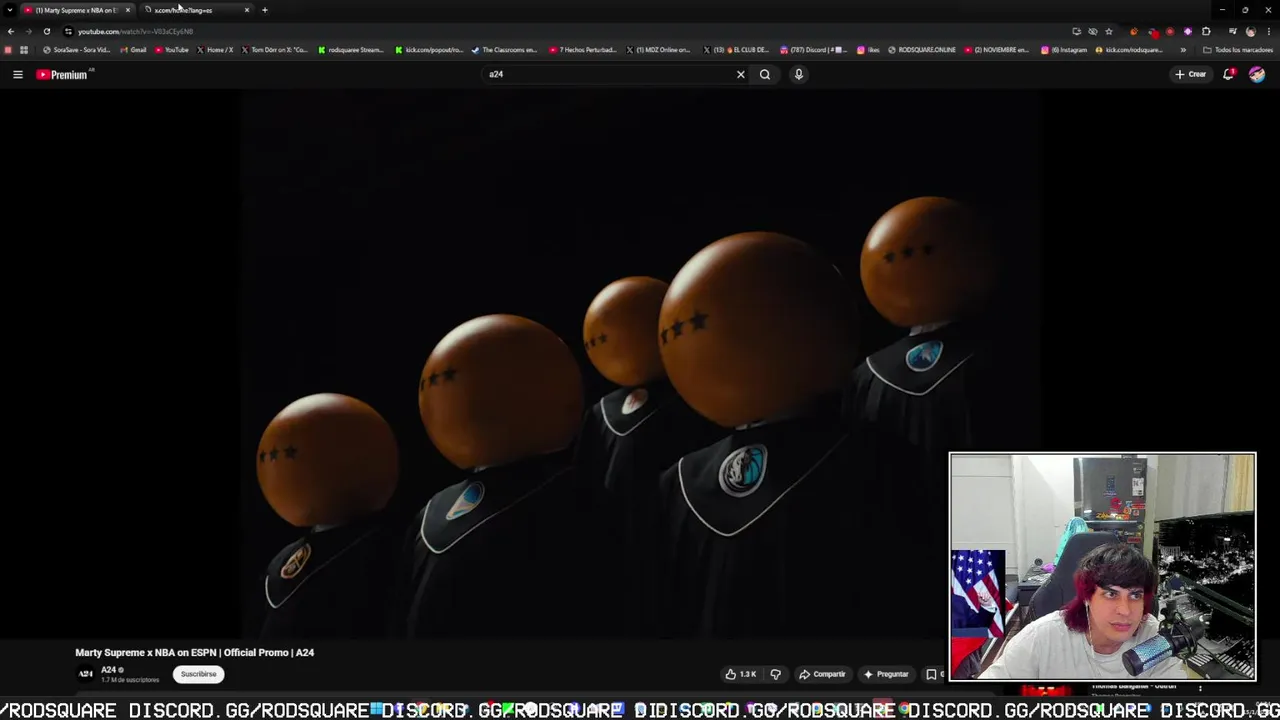The width and height of the screenshot is (1280, 720).
Task: Click the install/cast screen icon in address bar
Action: tap(1077, 31)
